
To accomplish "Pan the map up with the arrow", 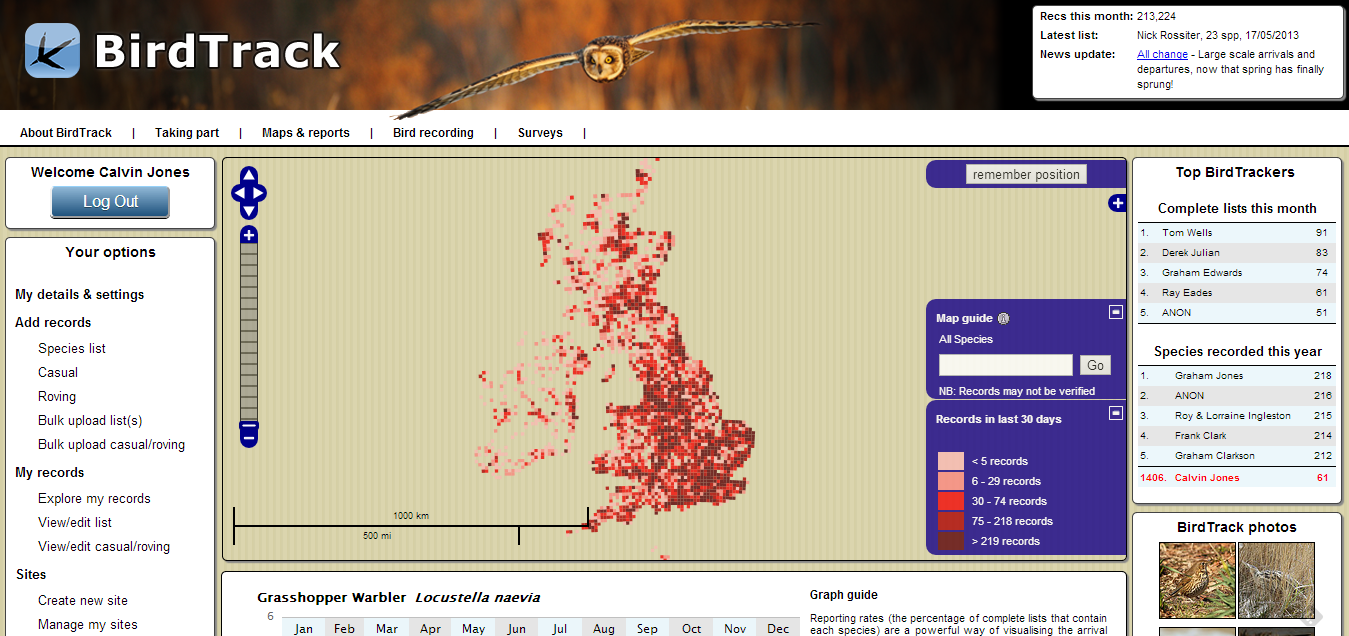I will 249,176.
